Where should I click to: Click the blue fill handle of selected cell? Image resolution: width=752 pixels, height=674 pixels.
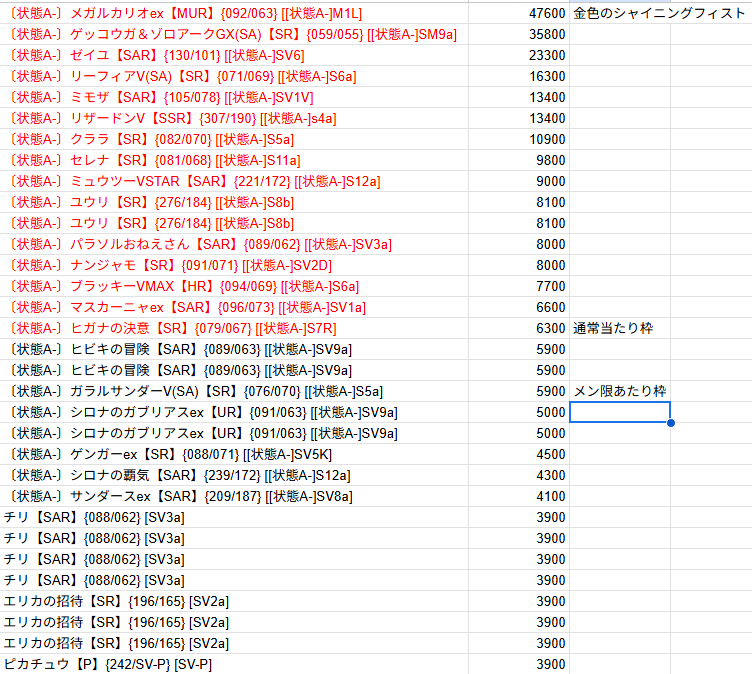tap(670, 422)
